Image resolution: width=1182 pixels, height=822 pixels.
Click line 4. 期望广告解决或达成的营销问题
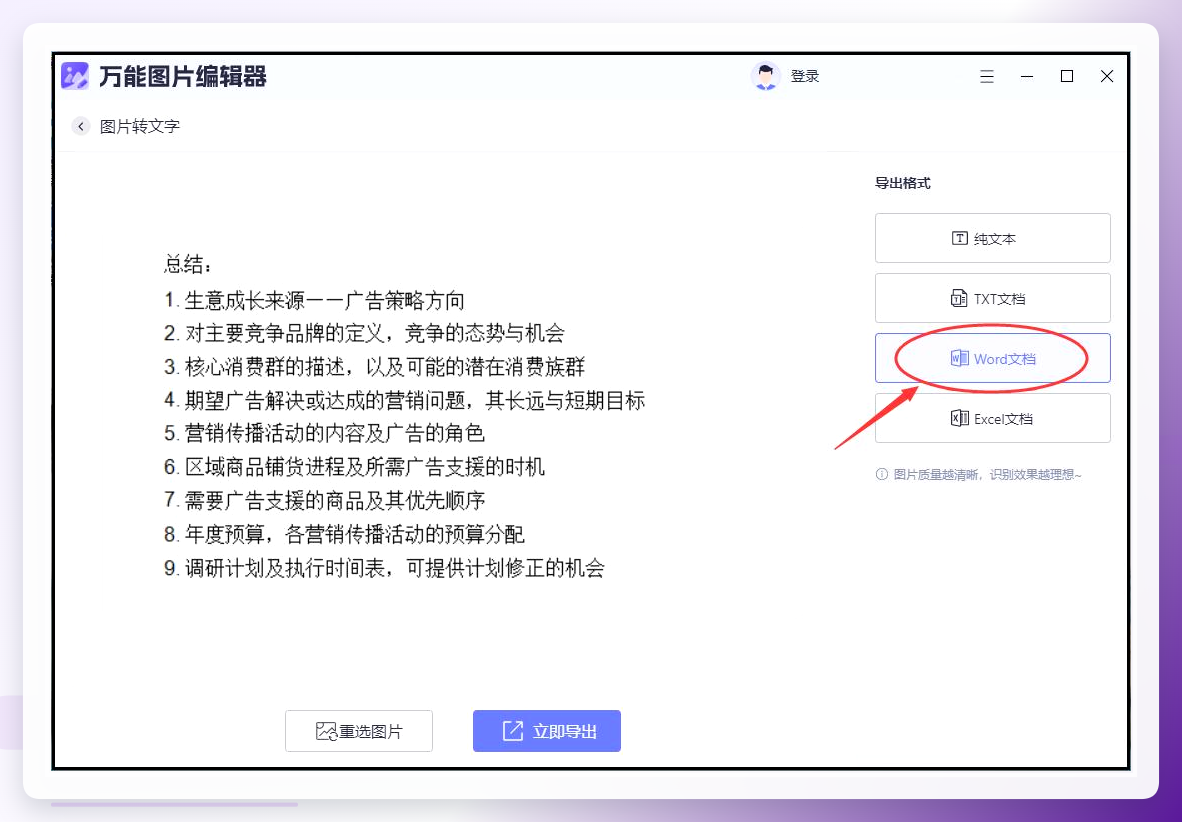click(x=405, y=400)
